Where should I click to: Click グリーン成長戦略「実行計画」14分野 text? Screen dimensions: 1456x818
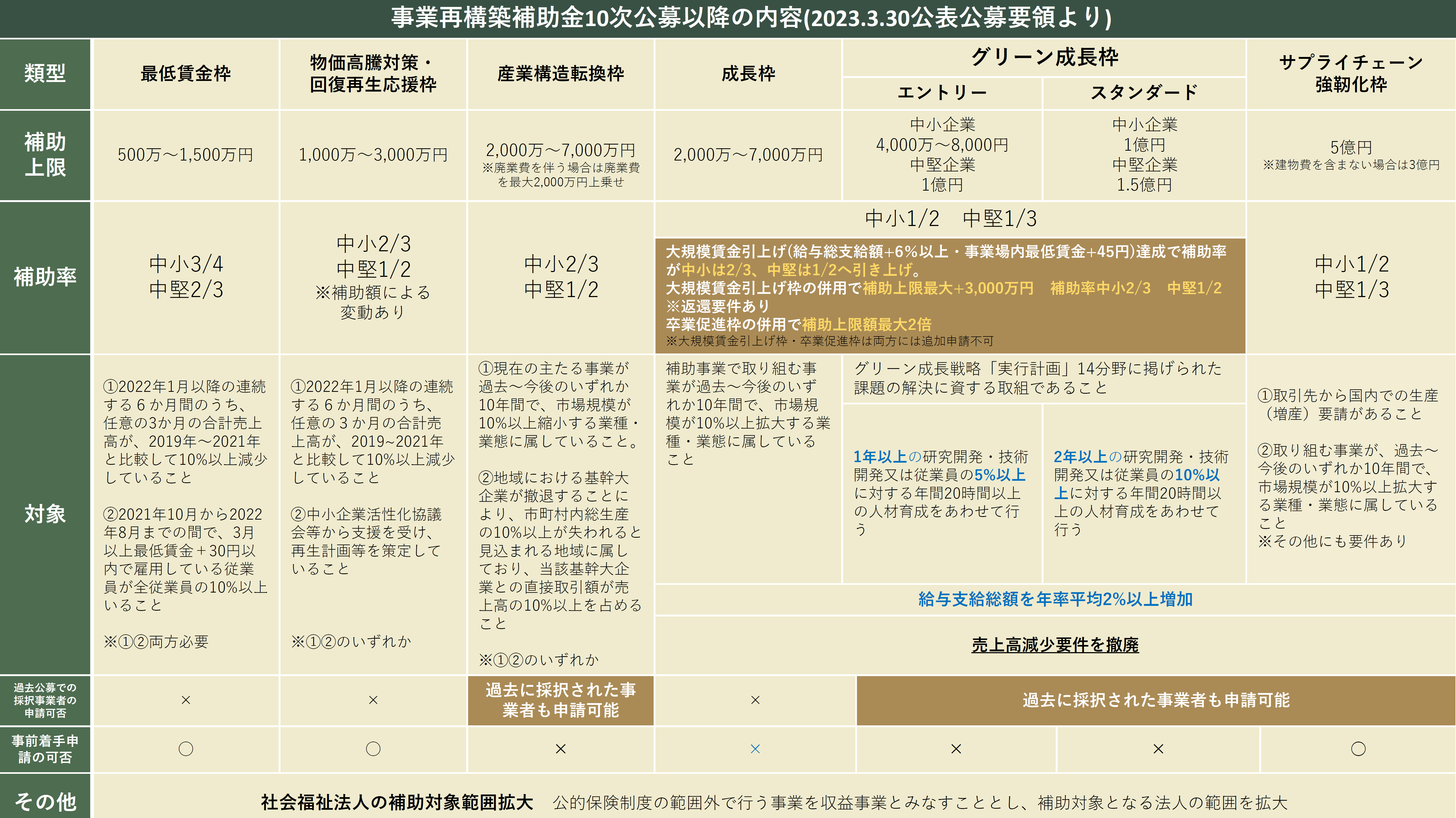[x=1038, y=378]
